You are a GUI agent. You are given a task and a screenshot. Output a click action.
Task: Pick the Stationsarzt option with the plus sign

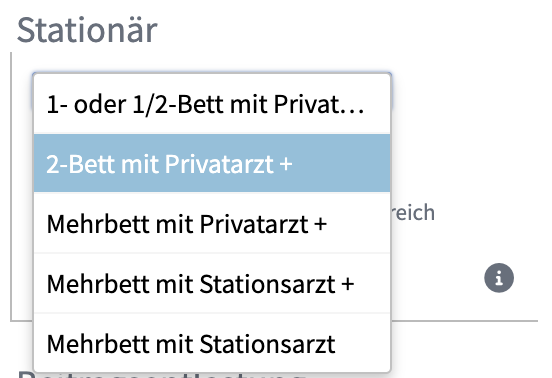[212, 283]
